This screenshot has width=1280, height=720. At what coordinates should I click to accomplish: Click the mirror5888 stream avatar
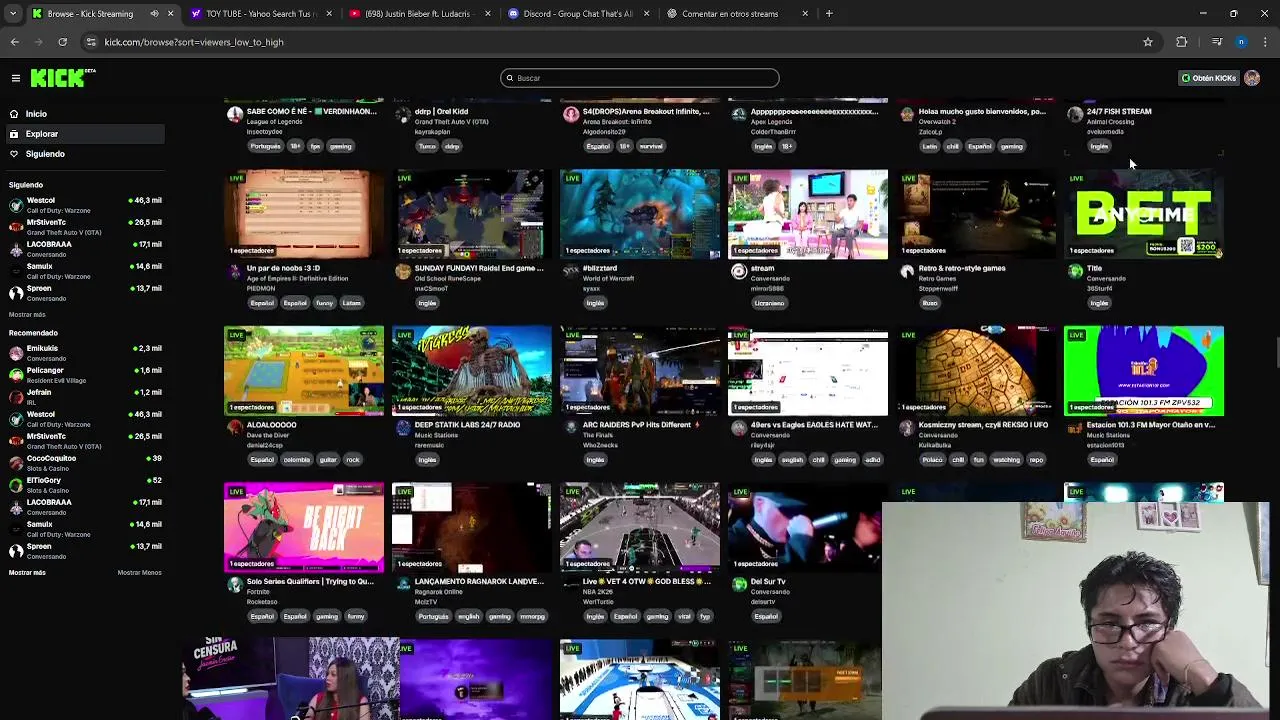(739, 271)
